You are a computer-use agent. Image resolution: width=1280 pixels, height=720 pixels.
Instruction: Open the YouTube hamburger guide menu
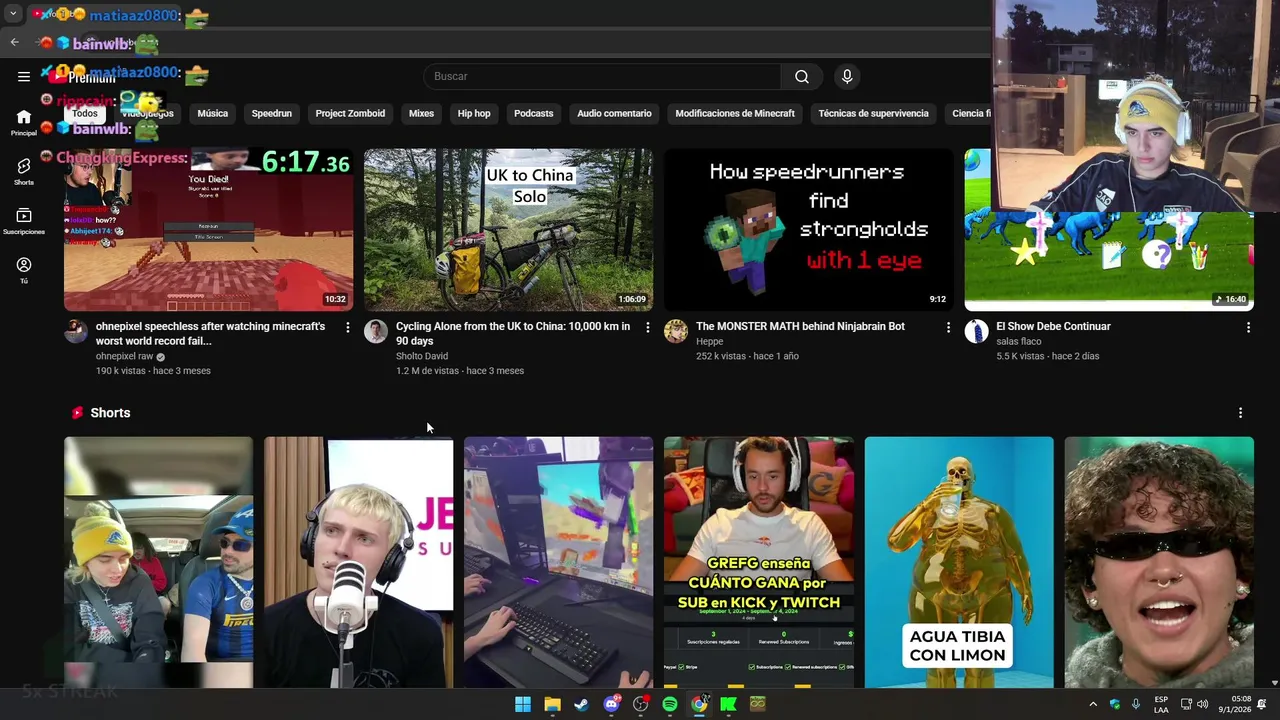tap(24, 76)
